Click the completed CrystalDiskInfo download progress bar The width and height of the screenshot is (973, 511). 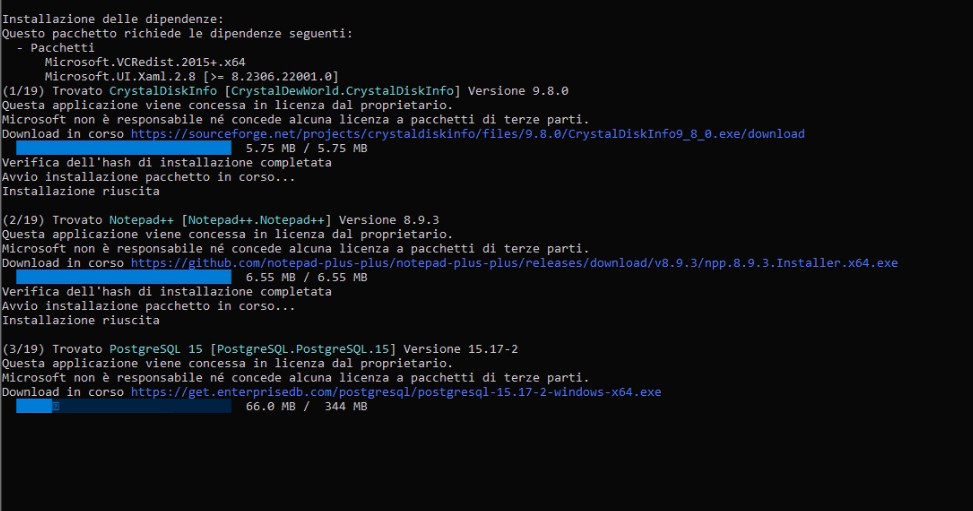(x=123, y=148)
